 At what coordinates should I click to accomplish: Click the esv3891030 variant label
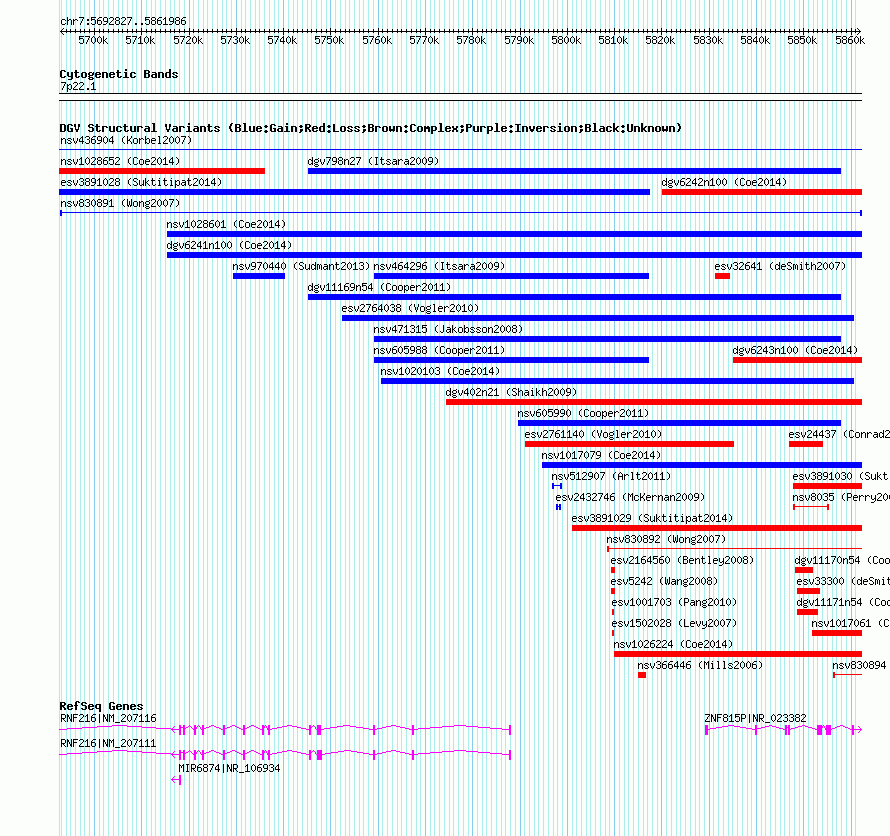click(x=841, y=476)
